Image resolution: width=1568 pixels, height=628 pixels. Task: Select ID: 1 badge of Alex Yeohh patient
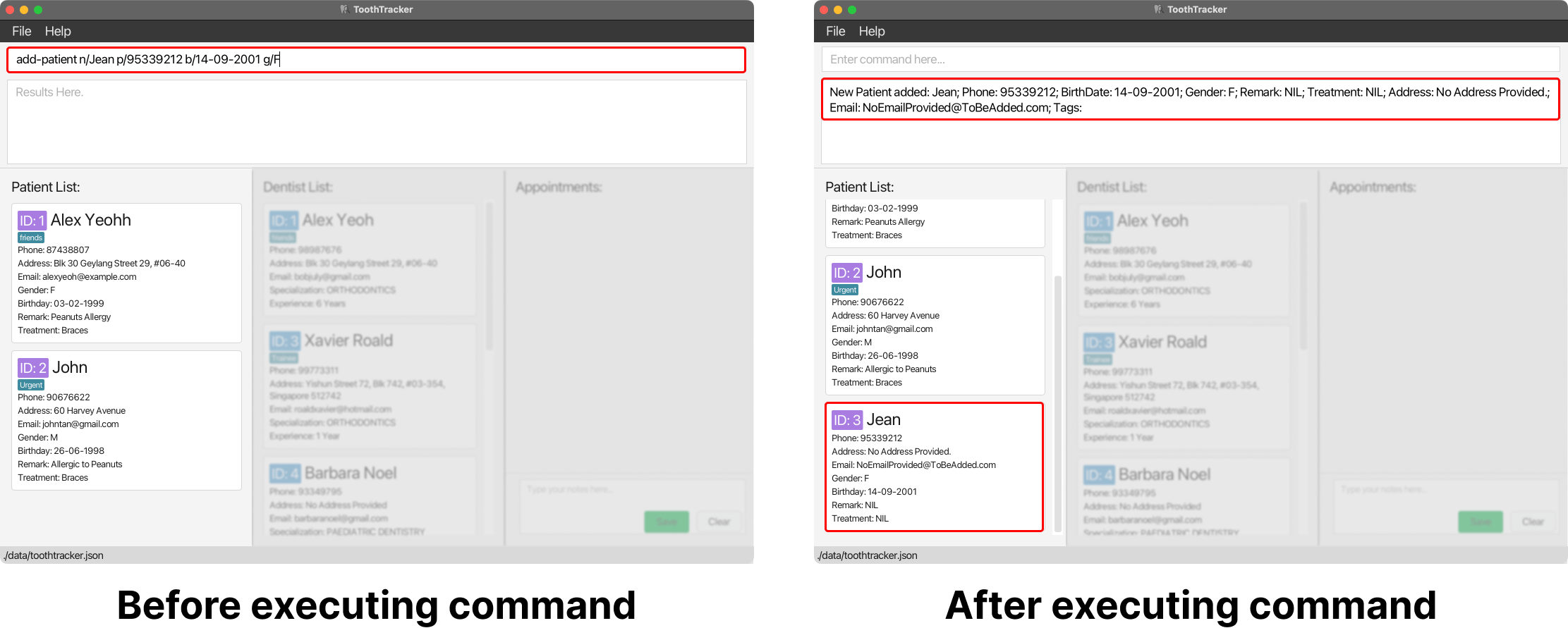(x=32, y=221)
